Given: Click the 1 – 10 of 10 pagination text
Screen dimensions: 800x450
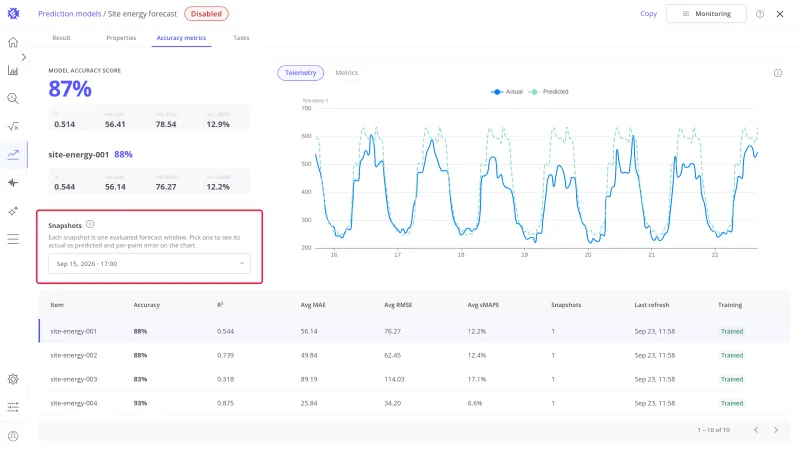Looking at the screenshot, I should 713,430.
